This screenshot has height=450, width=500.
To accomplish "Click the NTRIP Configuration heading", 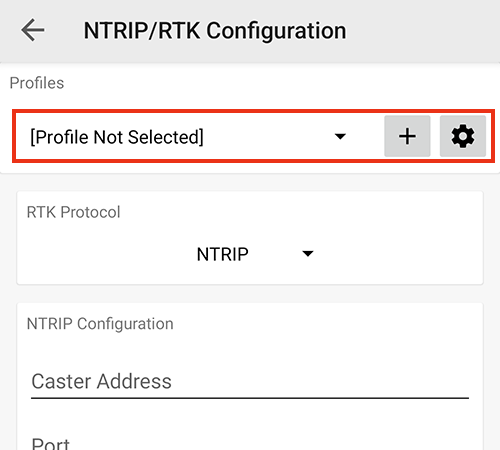I will coord(100,324).
